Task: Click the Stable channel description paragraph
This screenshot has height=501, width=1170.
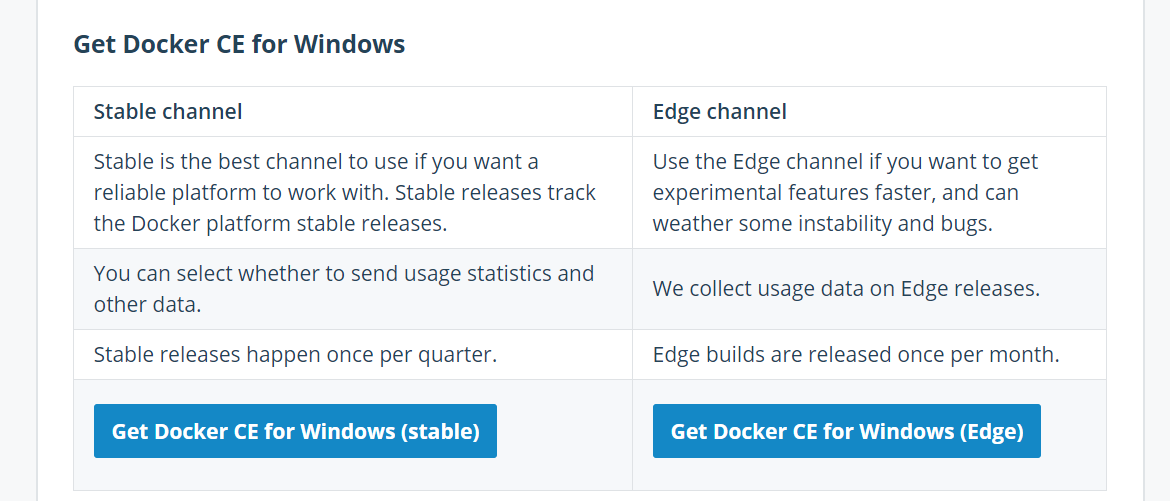Action: click(344, 192)
